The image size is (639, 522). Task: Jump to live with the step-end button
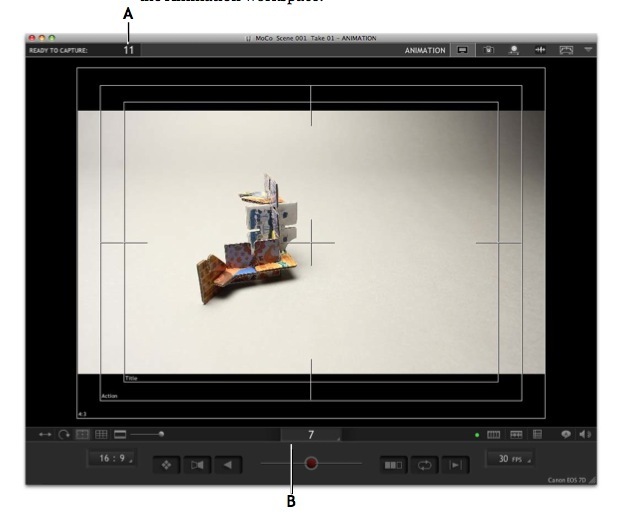(455, 465)
